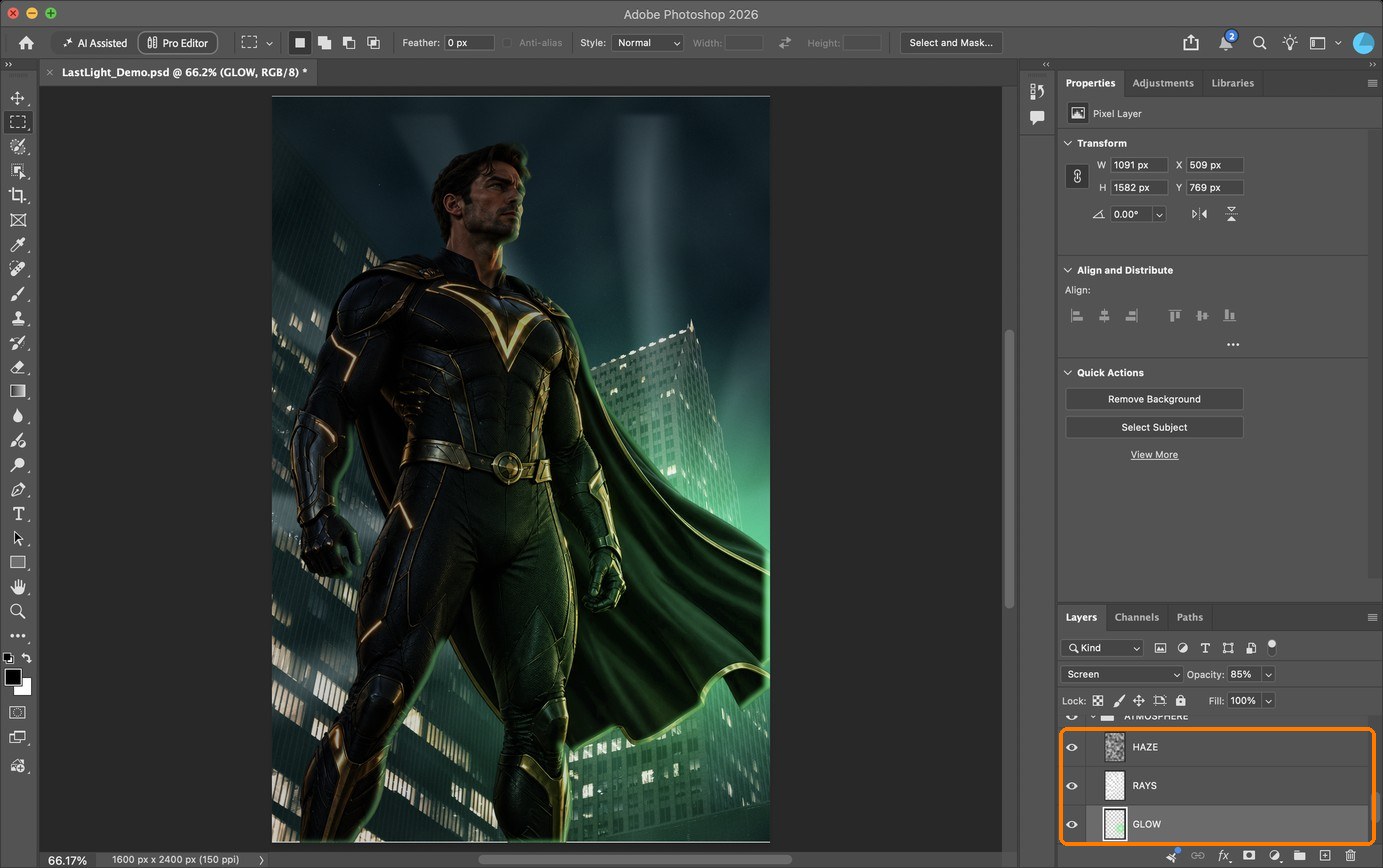
Task: Click the Home icon in options bar
Action: [26, 43]
